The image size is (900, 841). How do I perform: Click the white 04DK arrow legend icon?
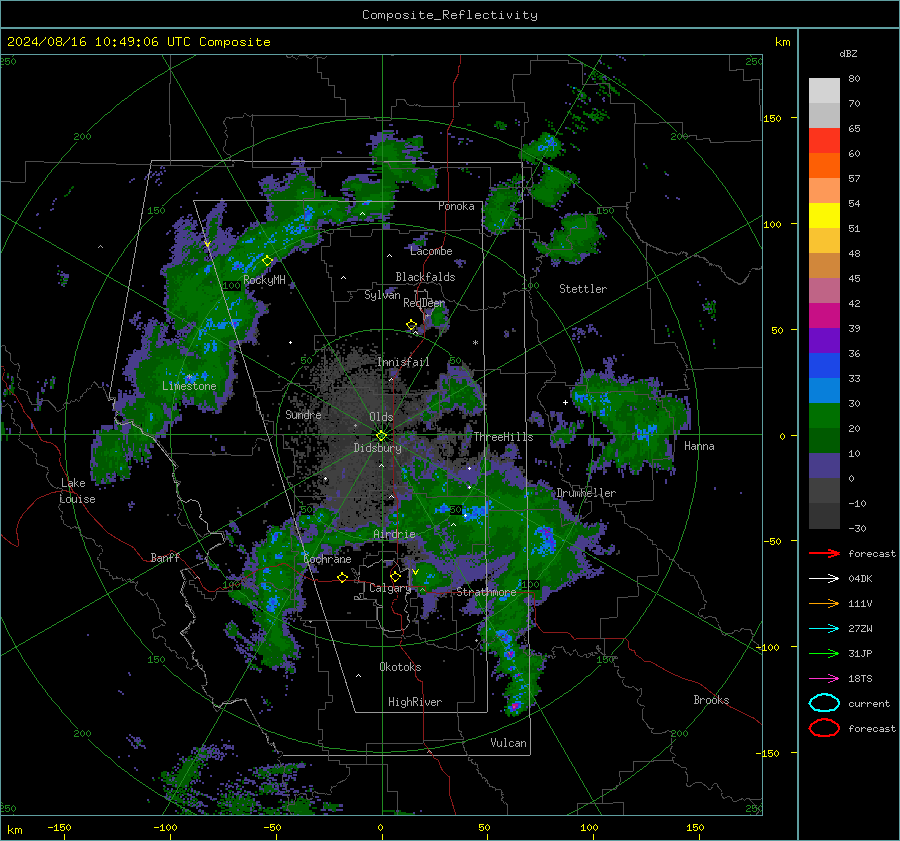[x=824, y=579]
